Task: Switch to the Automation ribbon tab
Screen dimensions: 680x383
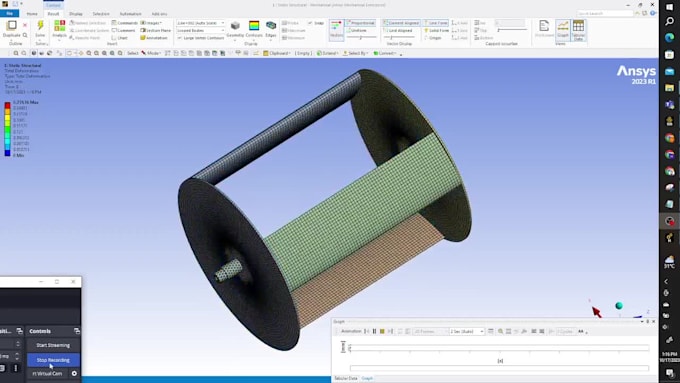Action: 131,14
